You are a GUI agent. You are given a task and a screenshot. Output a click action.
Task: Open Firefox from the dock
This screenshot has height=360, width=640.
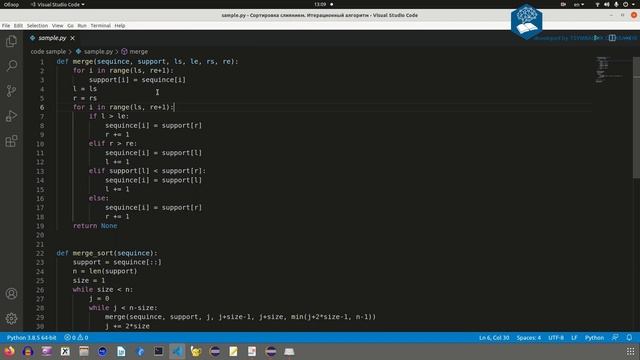[9, 351]
